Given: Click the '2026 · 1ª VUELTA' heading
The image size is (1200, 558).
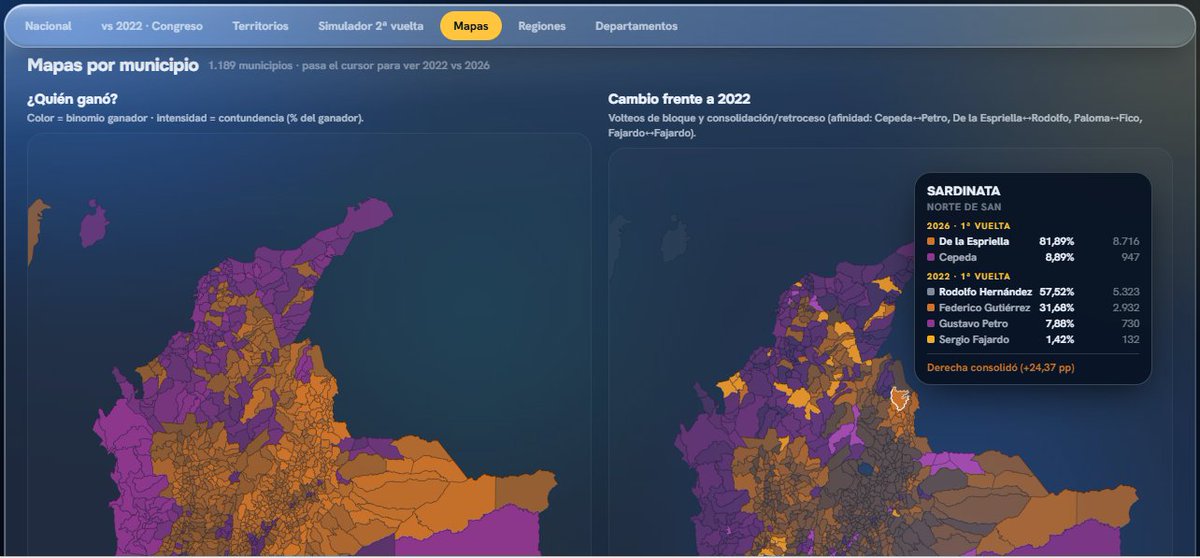Looking at the screenshot, I should (968, 226).
